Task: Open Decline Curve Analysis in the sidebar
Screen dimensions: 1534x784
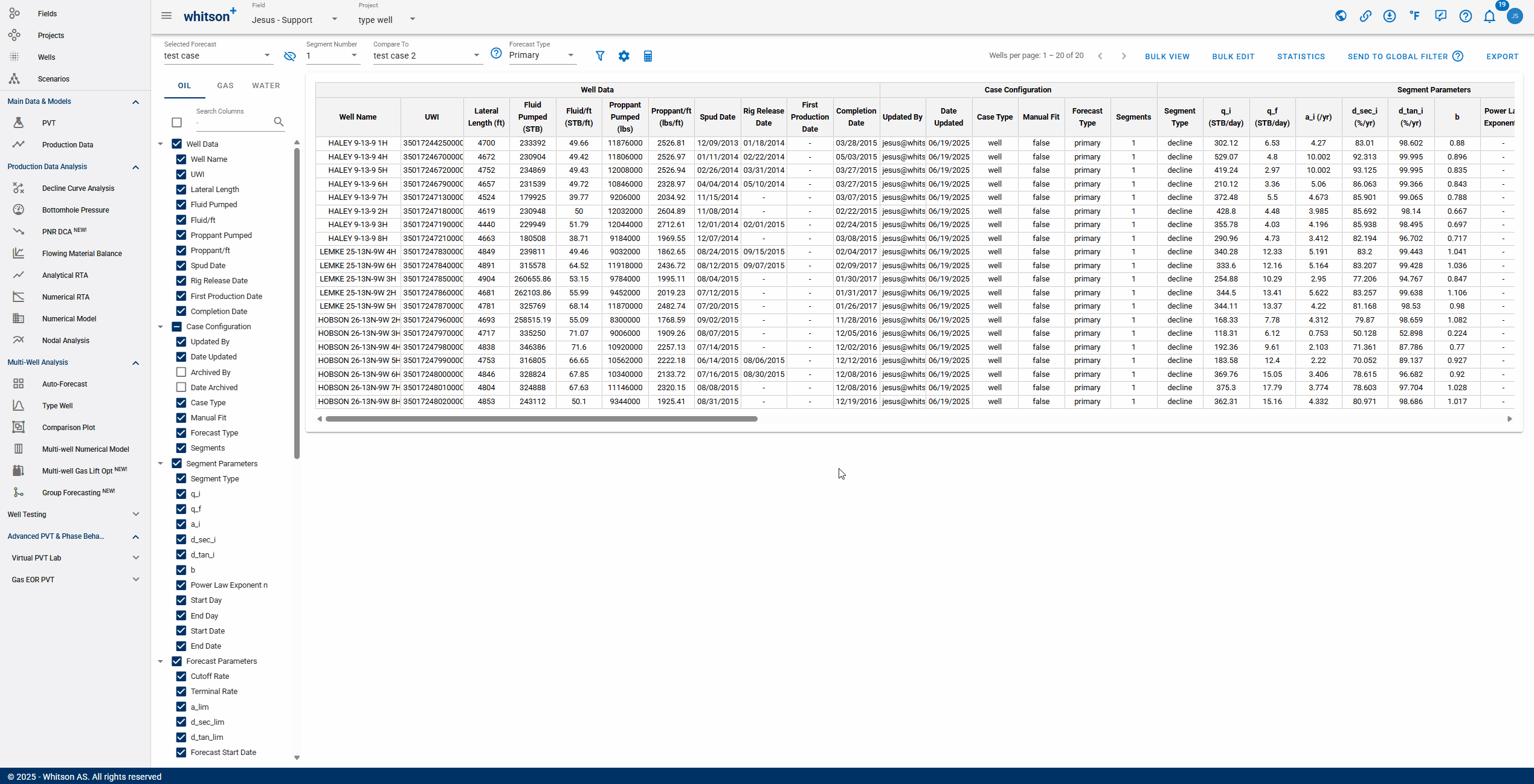Action: coord(78,188)
